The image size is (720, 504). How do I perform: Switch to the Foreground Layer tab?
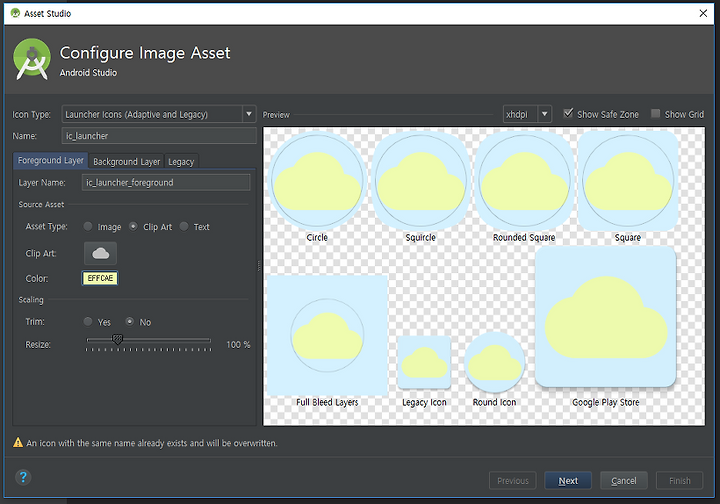point(51,160)
